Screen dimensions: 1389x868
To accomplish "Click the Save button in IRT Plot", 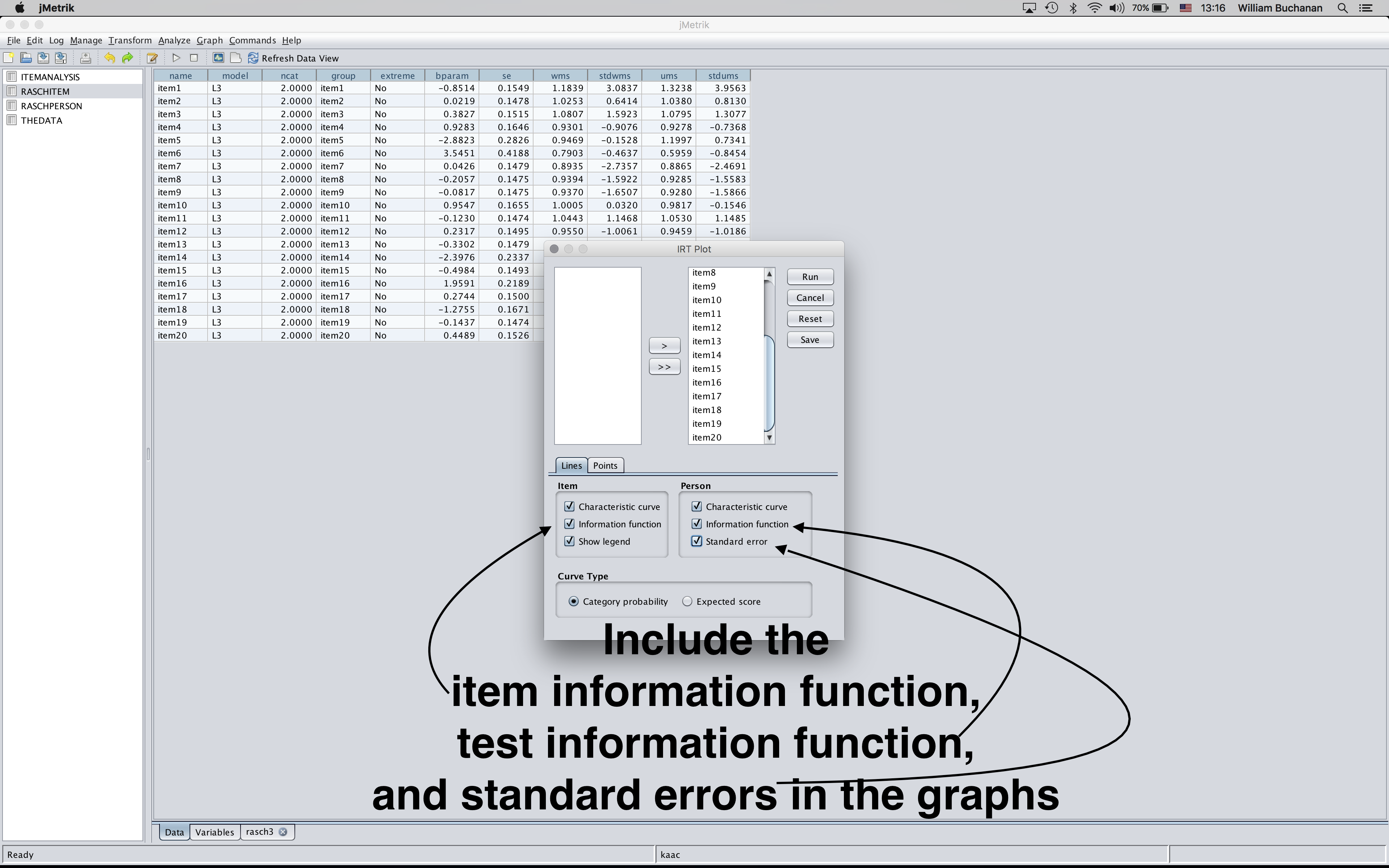I will click(811, 340).
